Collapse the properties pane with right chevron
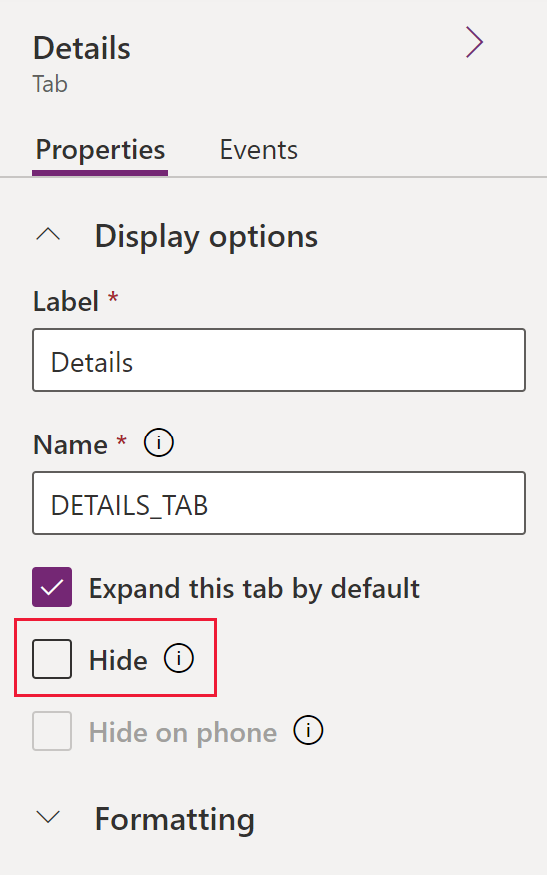This screenshot has width=547, height=875. coord(474,43)
